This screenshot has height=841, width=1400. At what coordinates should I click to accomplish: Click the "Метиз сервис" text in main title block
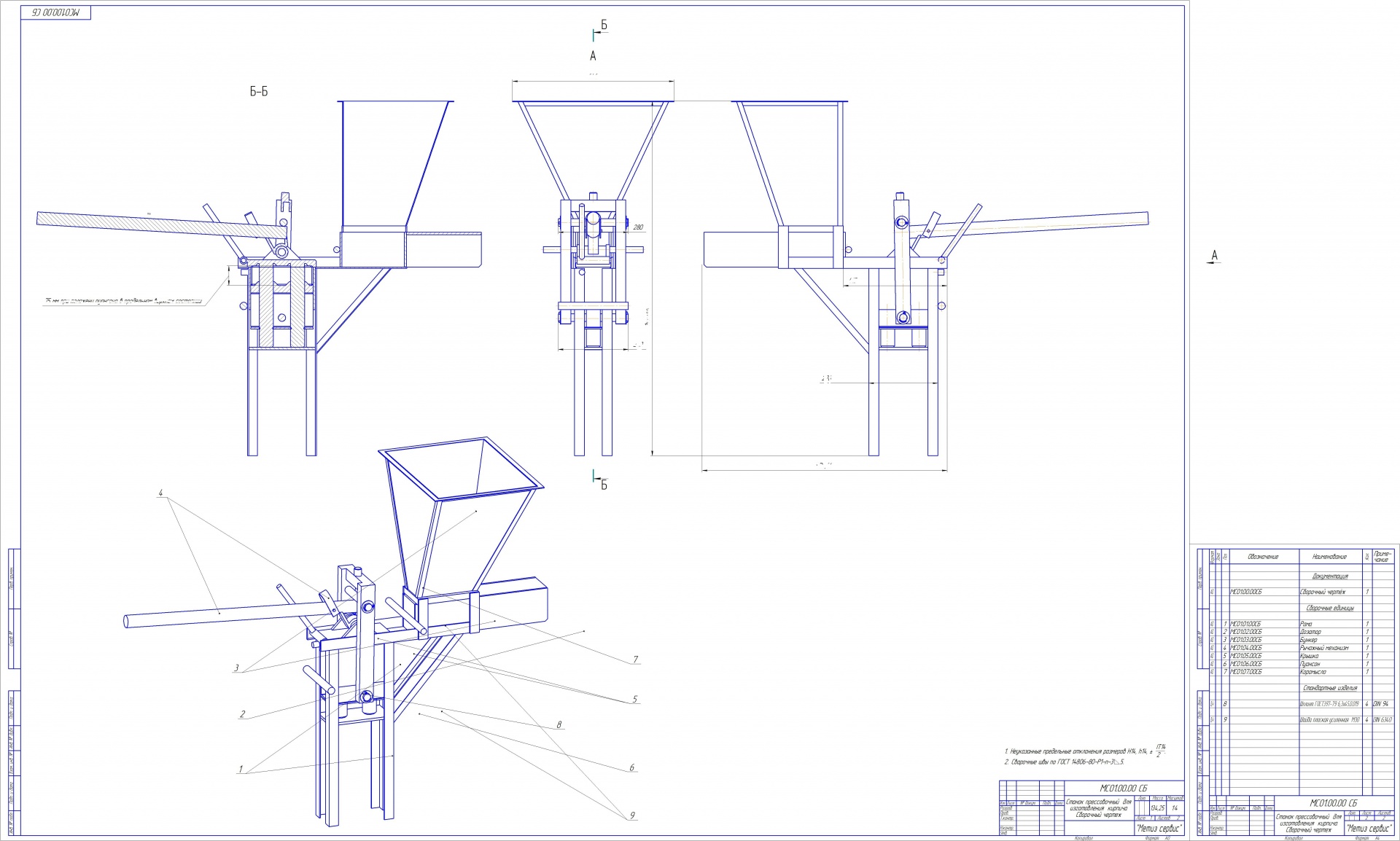1159,829
